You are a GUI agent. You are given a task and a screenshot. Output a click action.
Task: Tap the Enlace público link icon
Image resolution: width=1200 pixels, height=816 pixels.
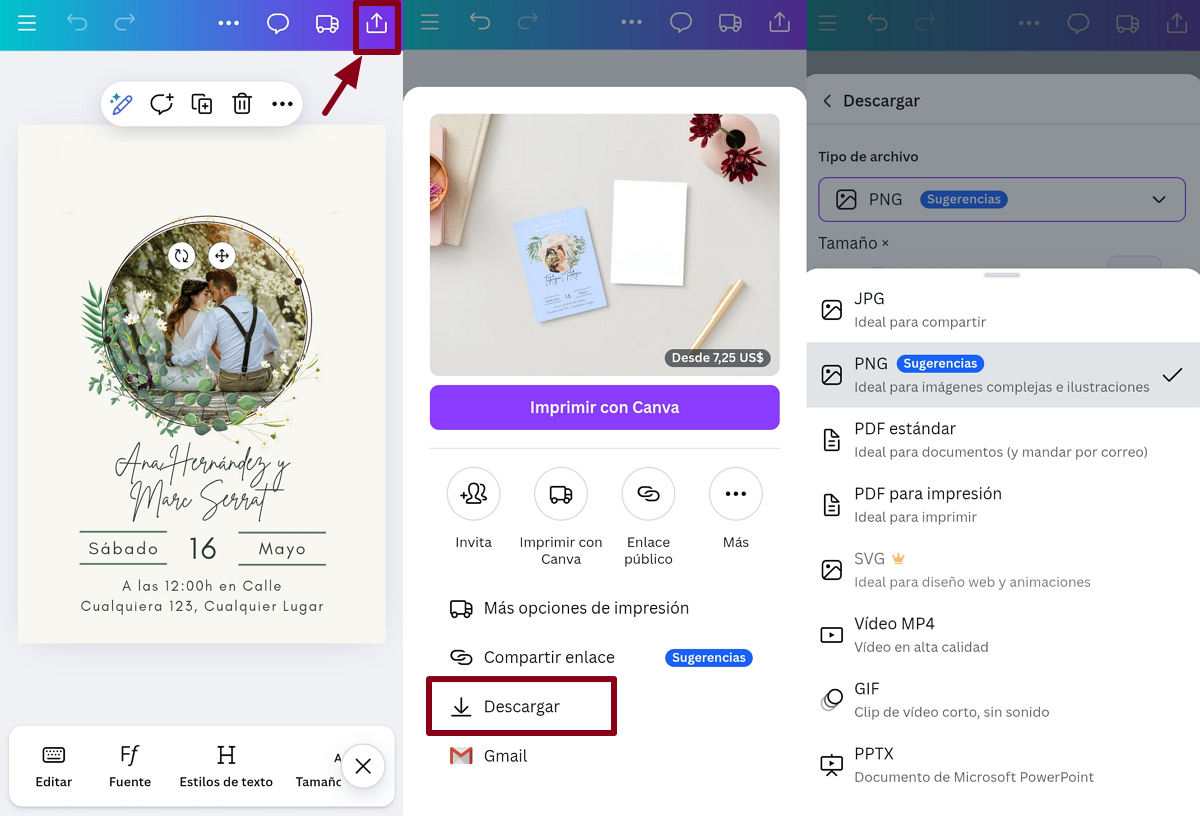[648, 494]
